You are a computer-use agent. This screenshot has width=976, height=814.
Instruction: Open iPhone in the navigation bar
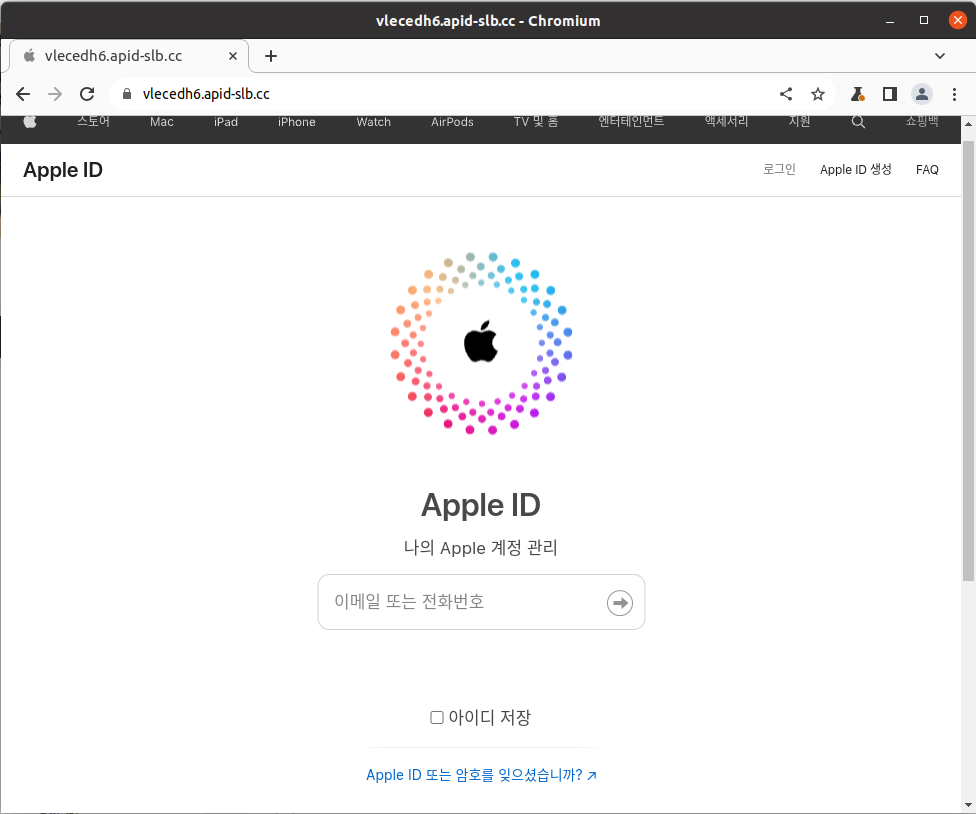[297, 122]
